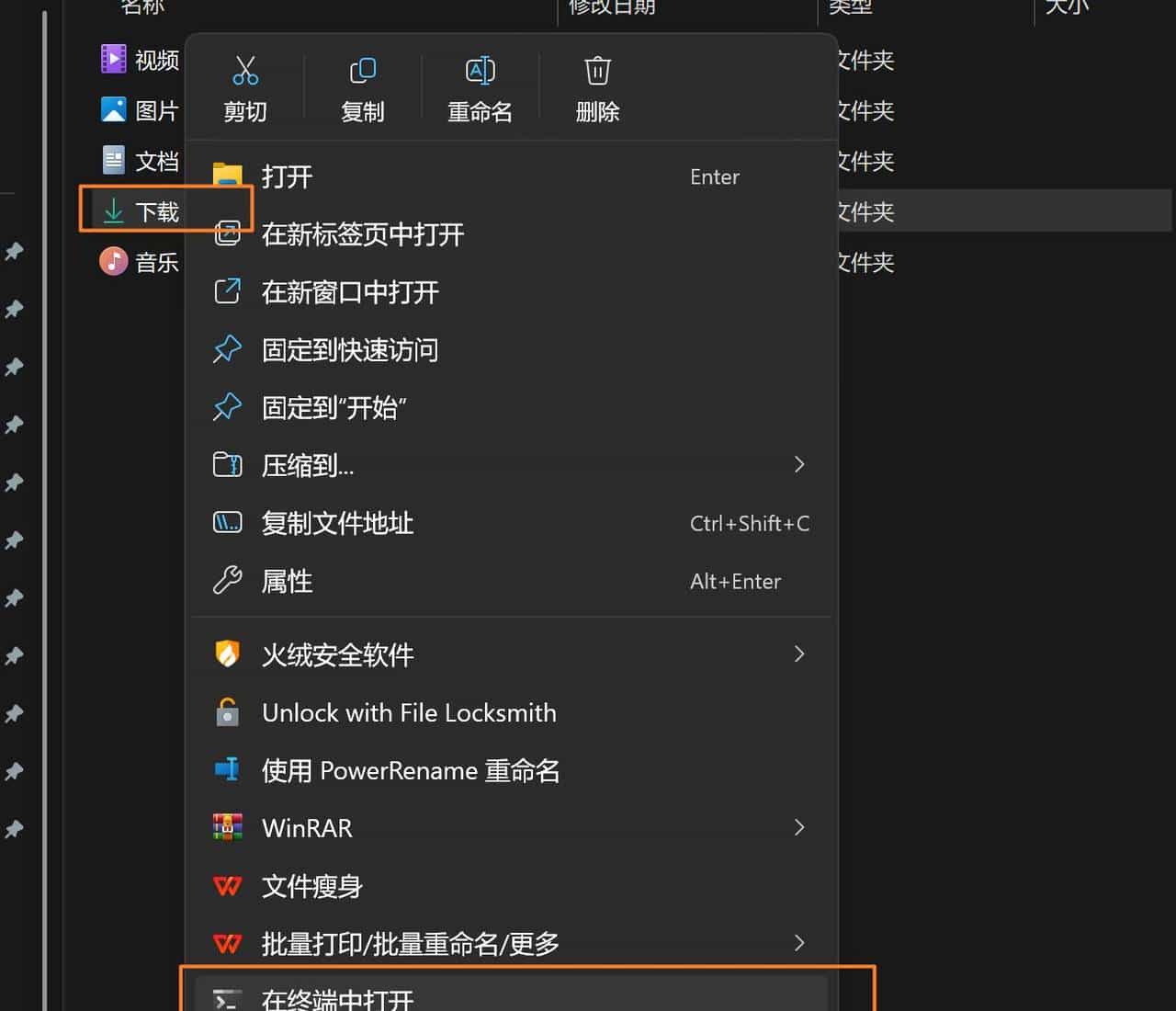Click the WinRAR archive icon

(227, 827)
